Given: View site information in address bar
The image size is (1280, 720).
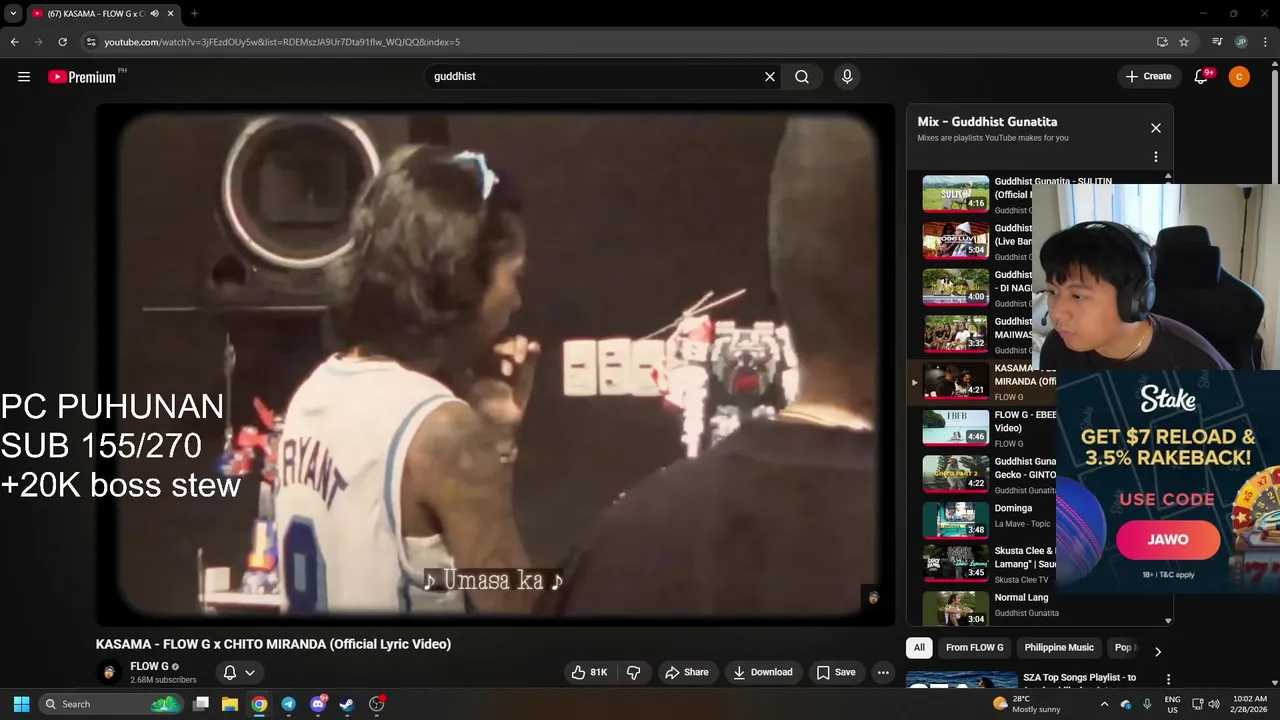Looking at the screenshot, I should pos(91,42).
